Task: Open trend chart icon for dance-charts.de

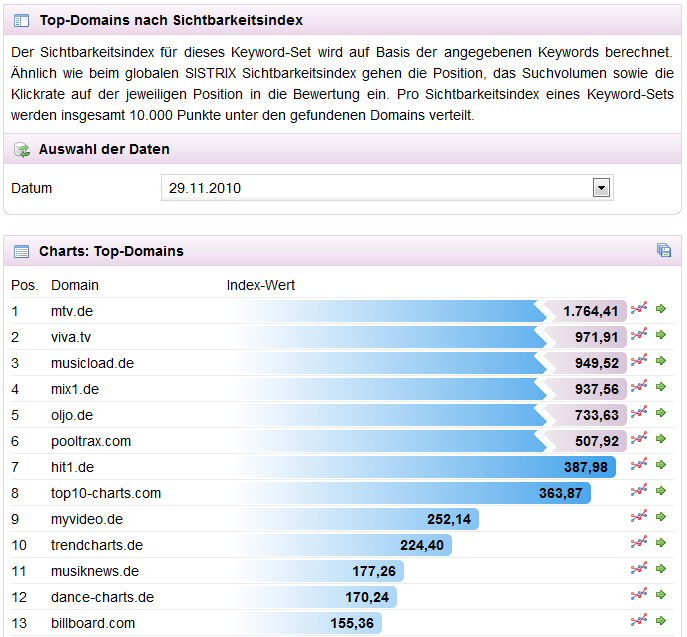Action: coord(639,595)
